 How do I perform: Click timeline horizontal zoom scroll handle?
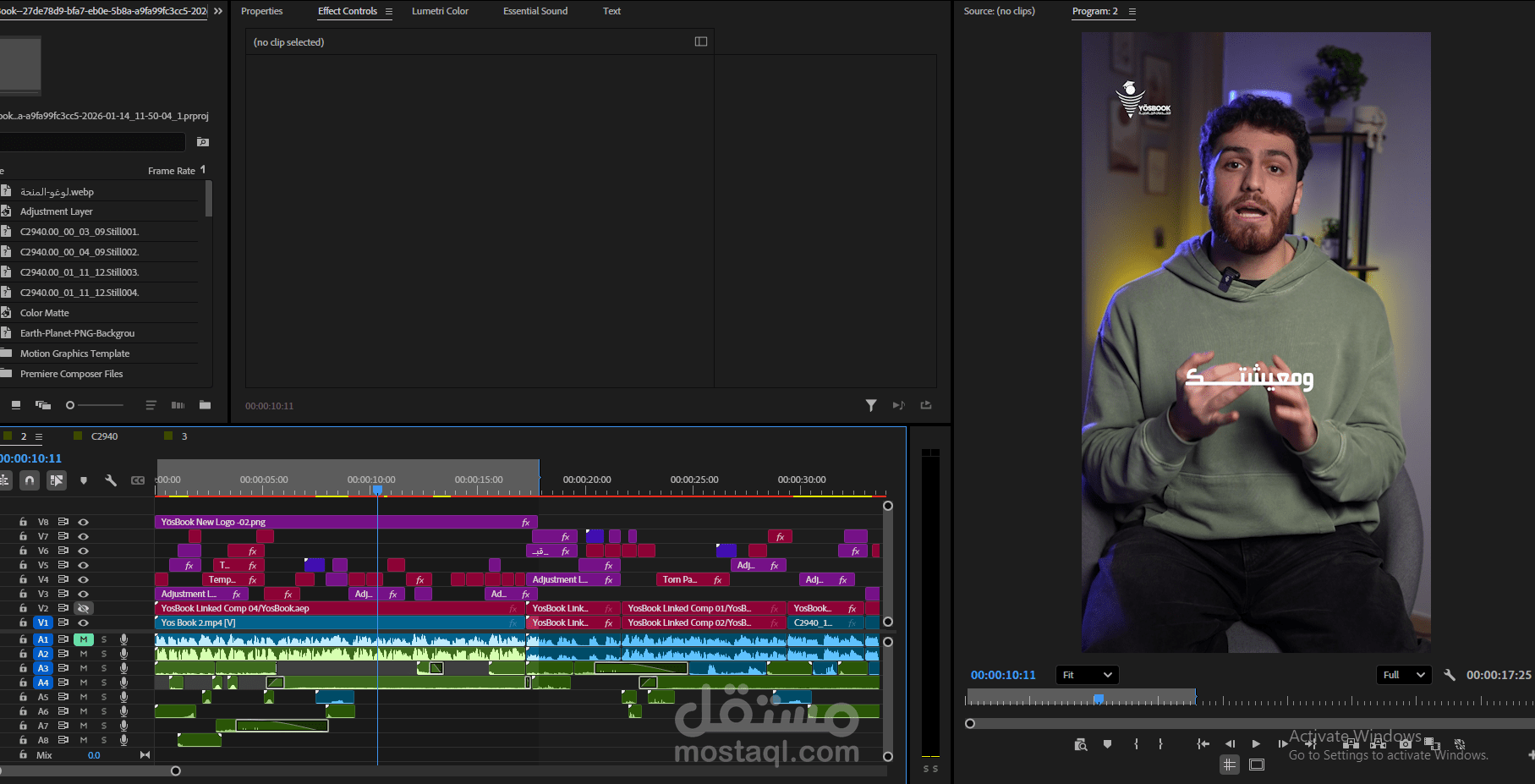click(175, 770)
